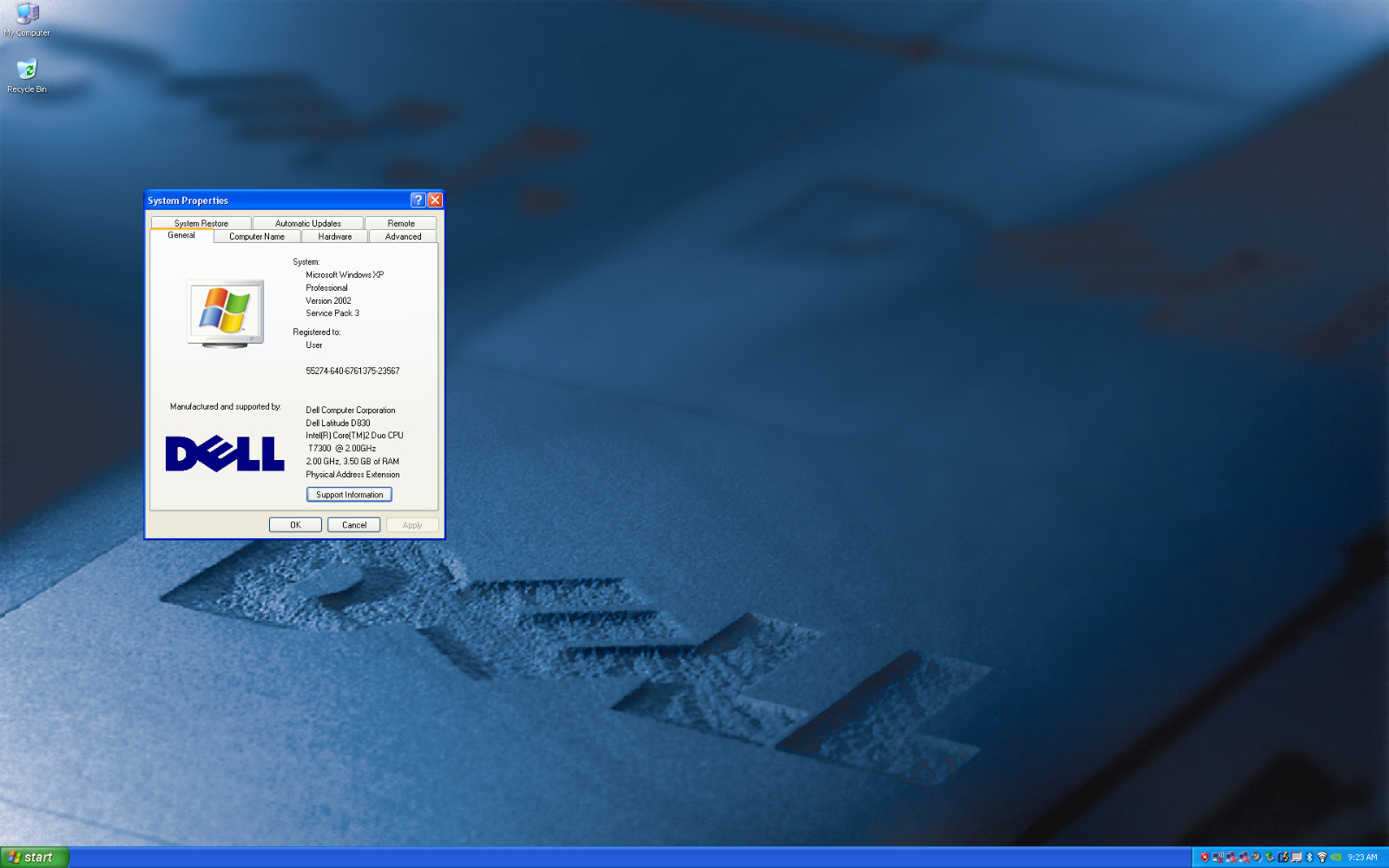Click the Support Information button
Viewport: 1389px width, 868px height.
click(349, 495)
